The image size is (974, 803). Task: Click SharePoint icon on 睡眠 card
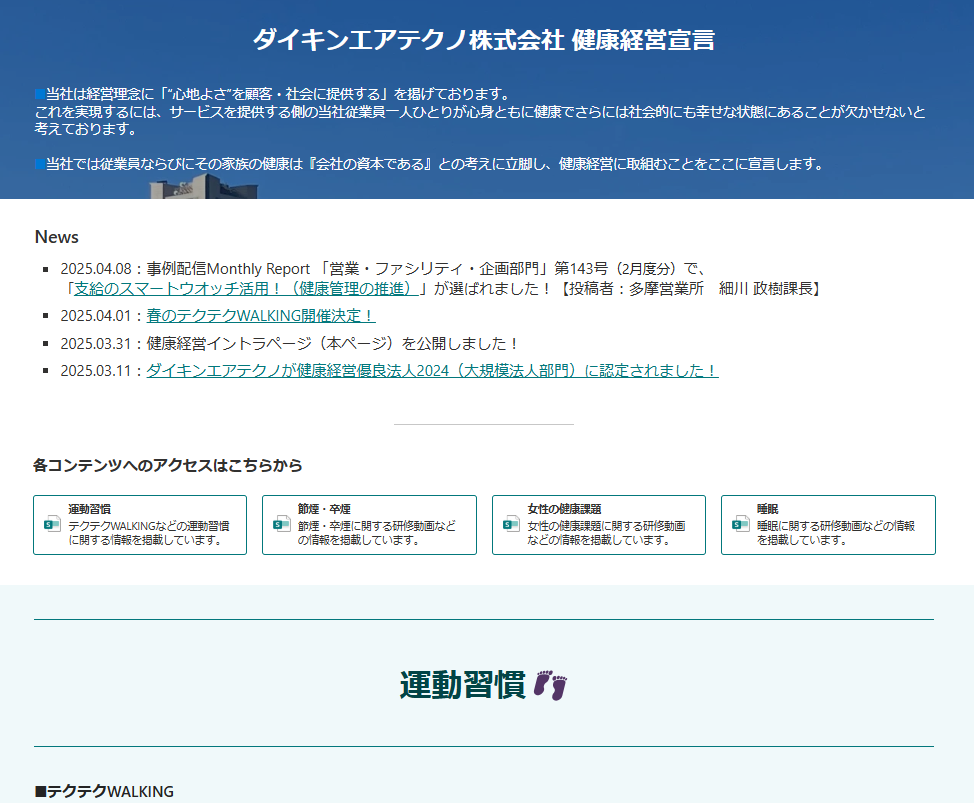(740, 525)
